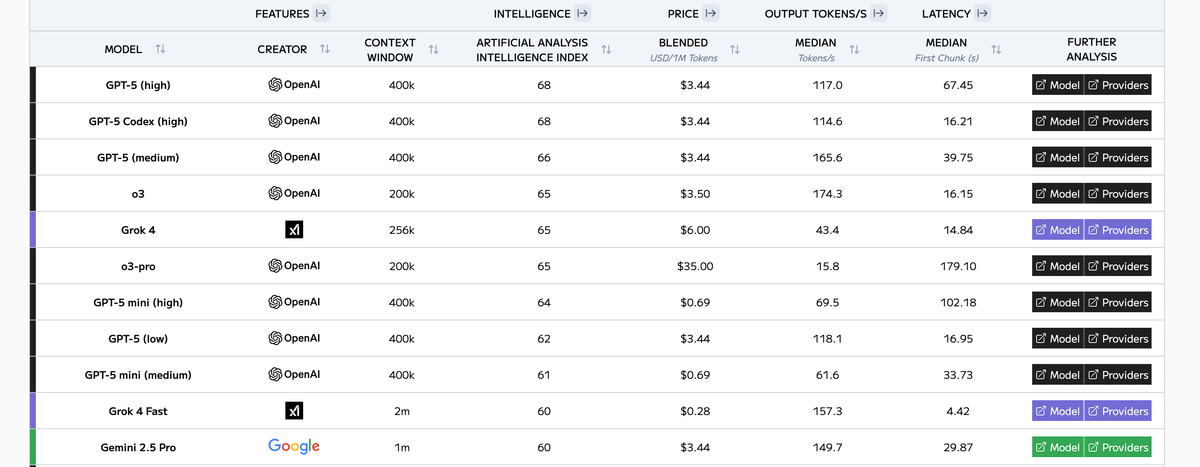
Task: Expand the Price column group arrow
Action: [710, 14]
